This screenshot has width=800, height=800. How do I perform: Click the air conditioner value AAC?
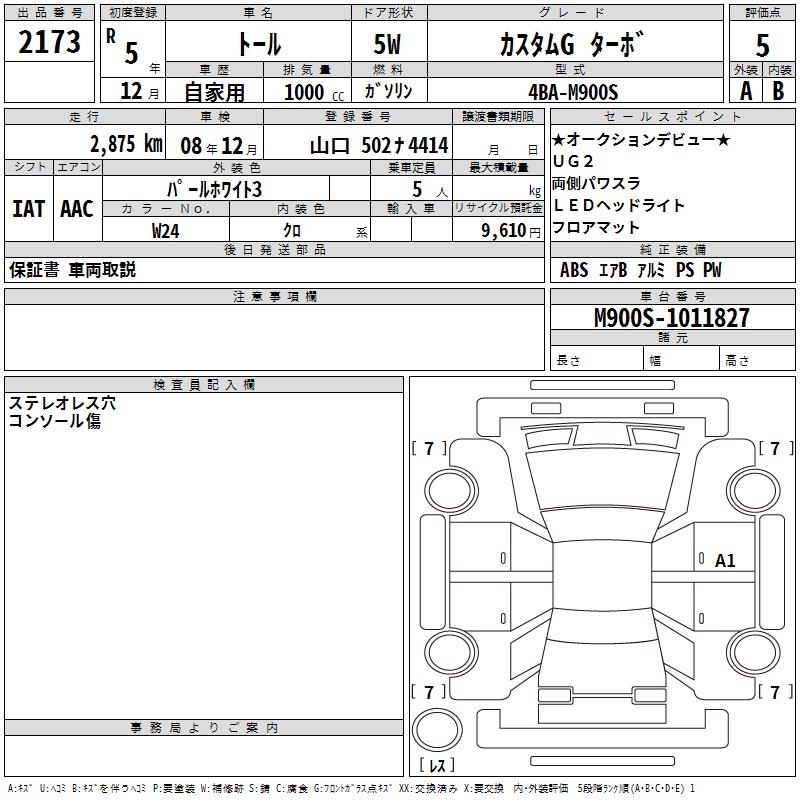pos(77,209)
